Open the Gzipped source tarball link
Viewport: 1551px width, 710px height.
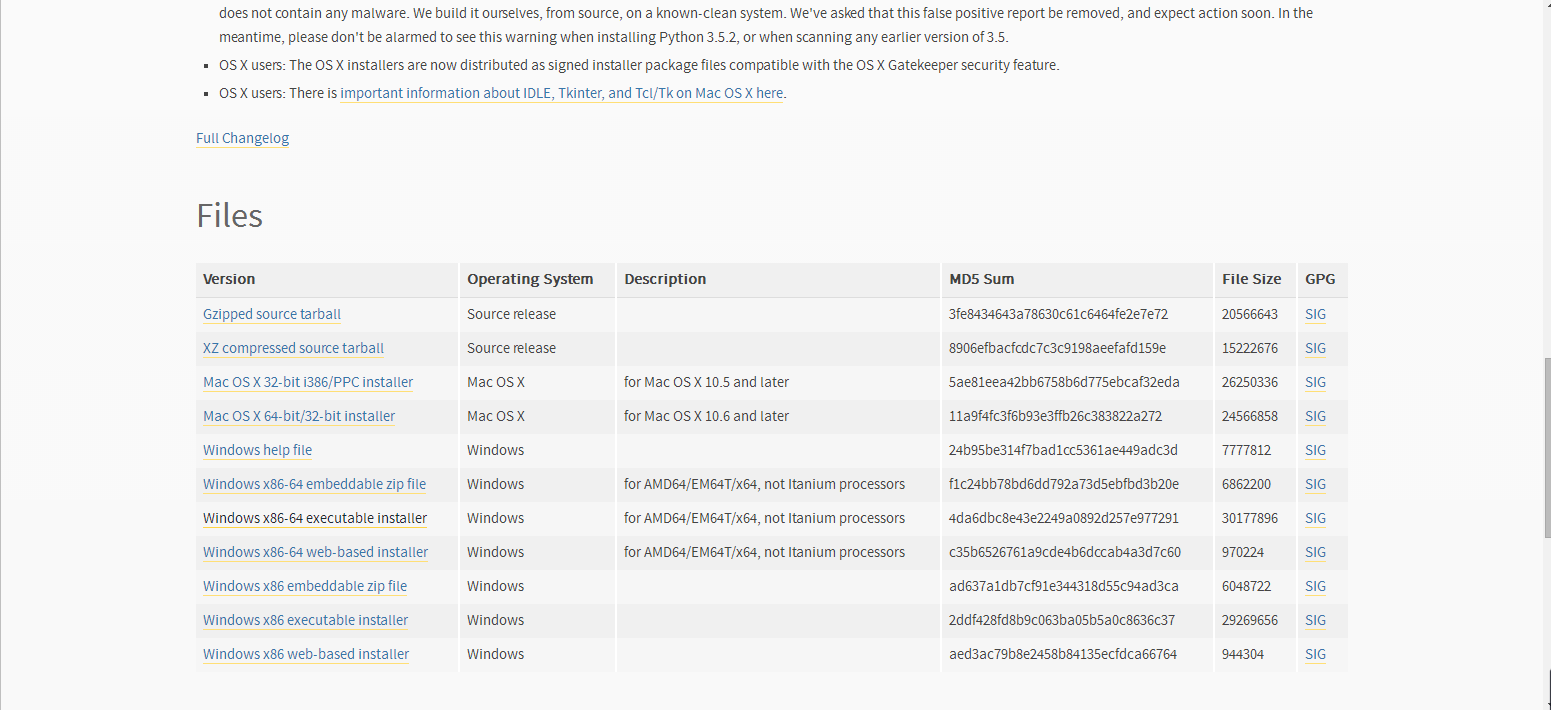pyautogui.click(x=272, y=314)
